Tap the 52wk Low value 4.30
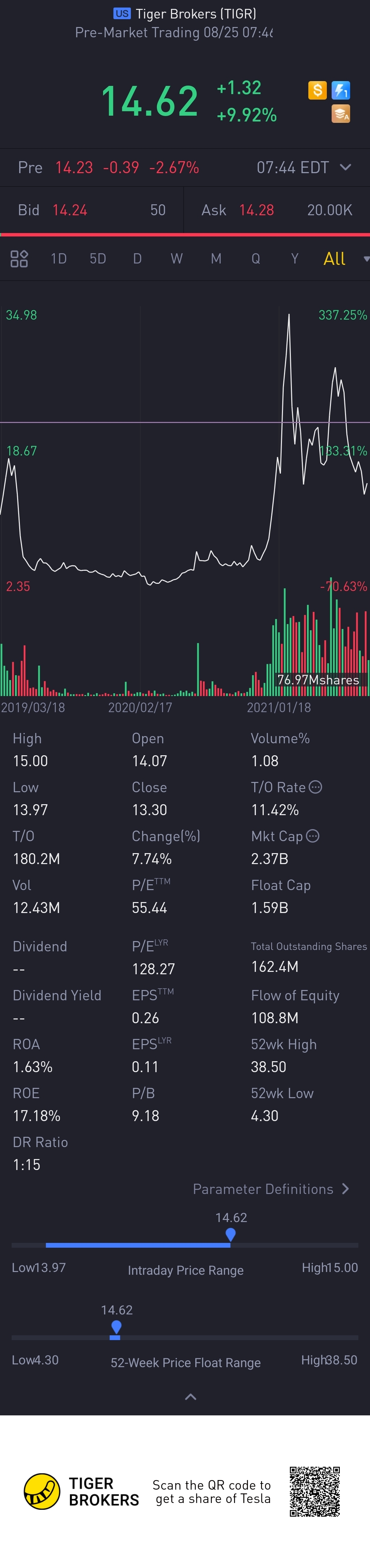 264,1116
